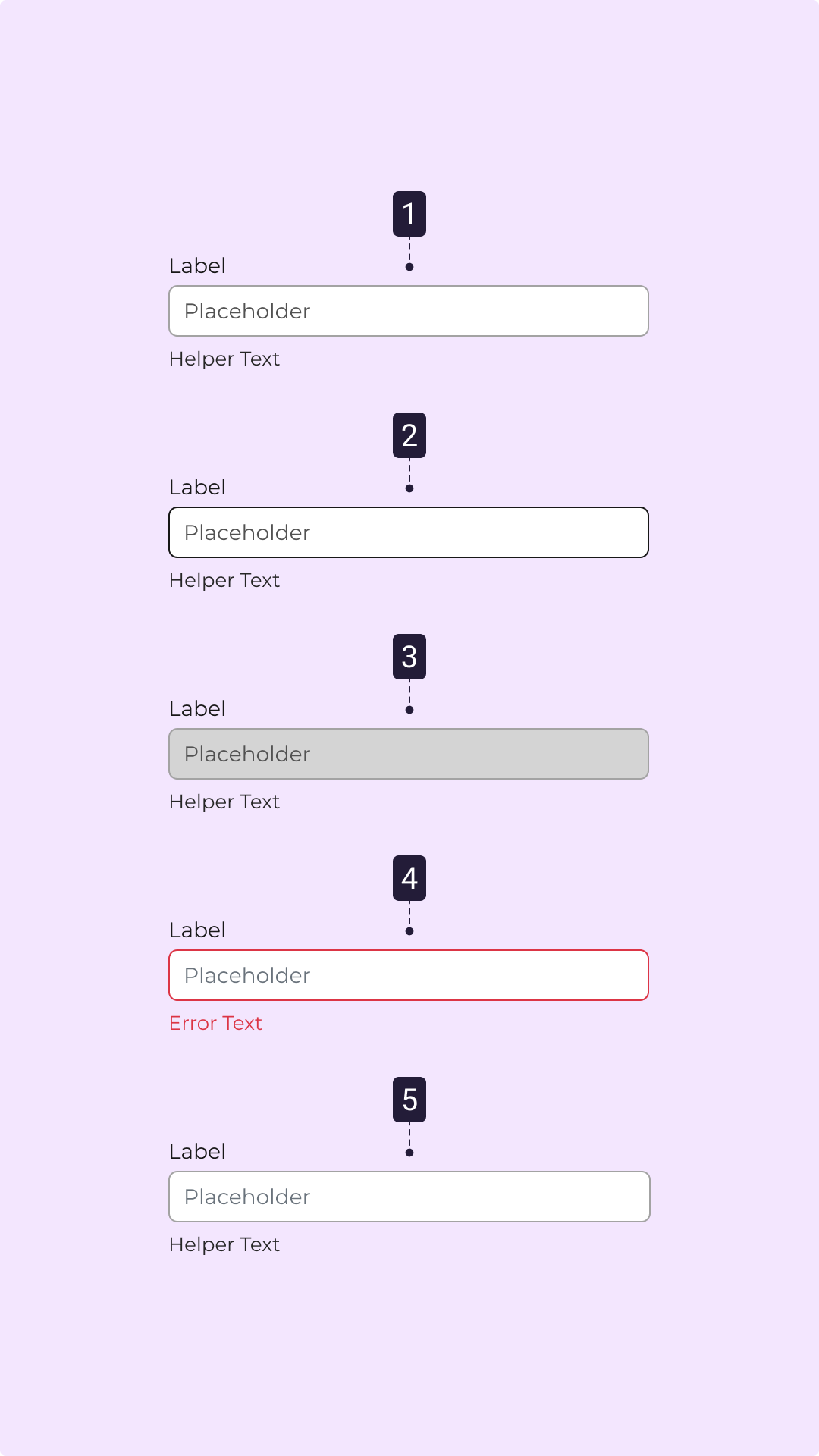
Task: Click the Label above the red-bordered field
Action: (197, 930)
